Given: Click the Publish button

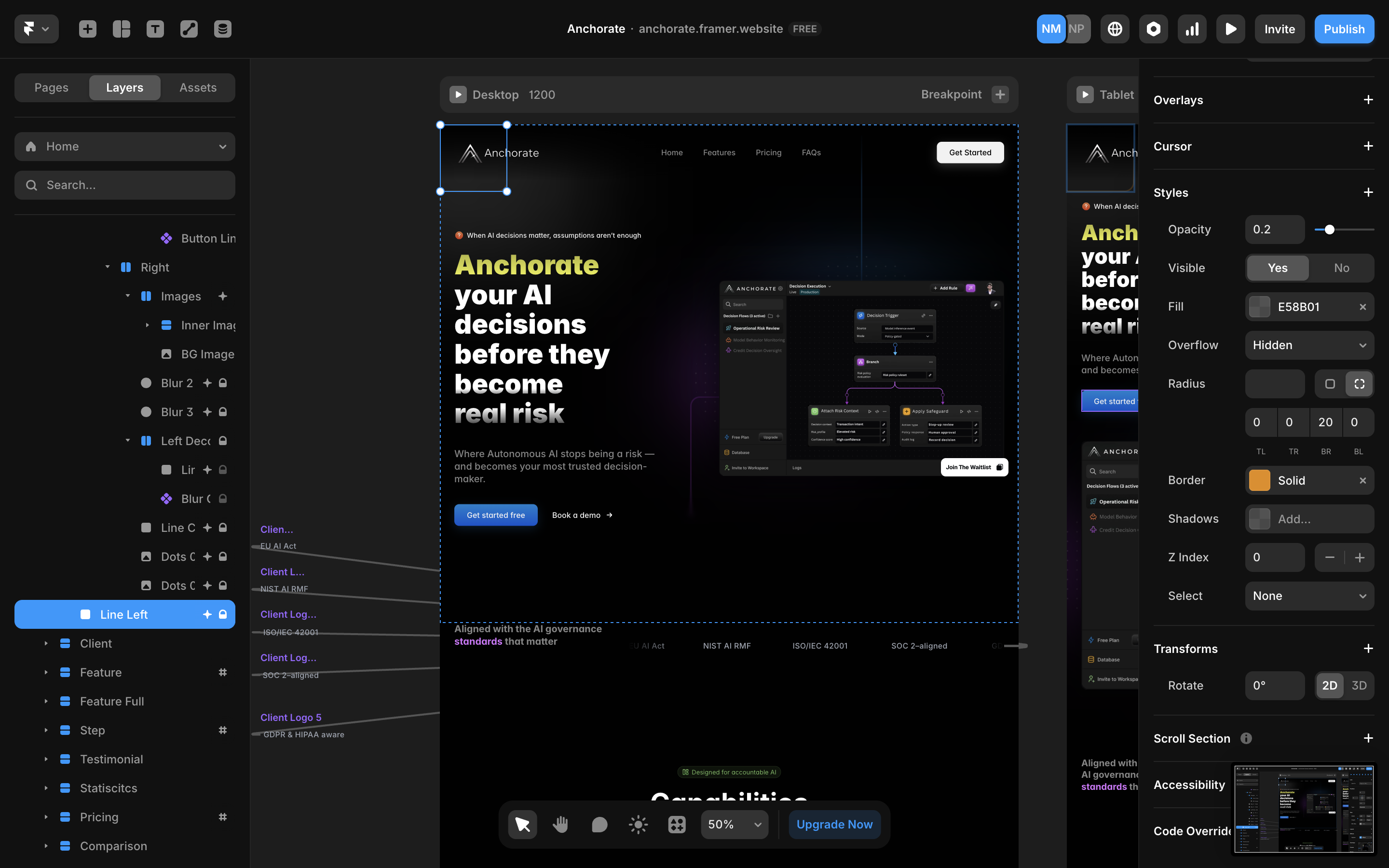Looking at the screenshot, I should coord(1344,29).
